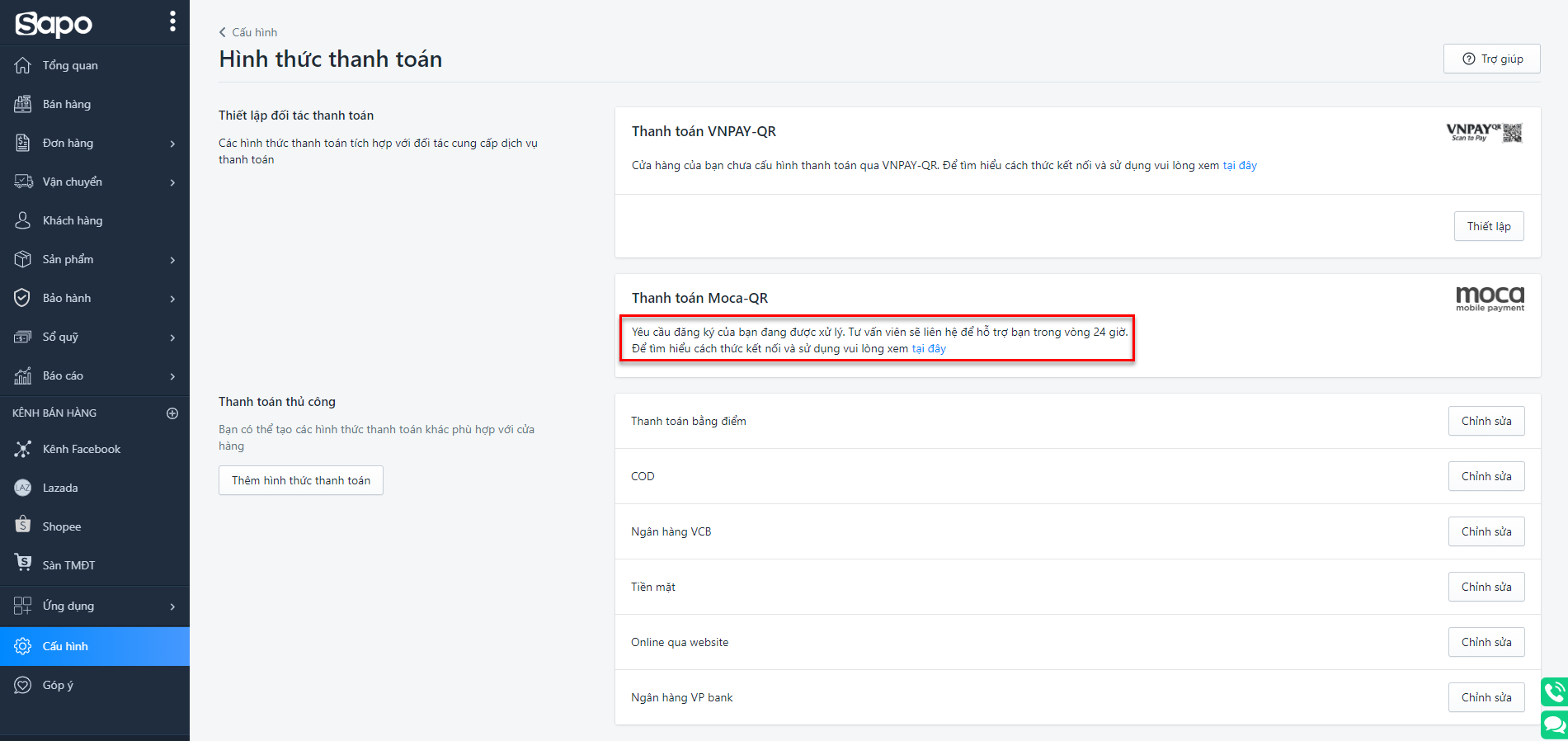Go back via Cấu hình breadcrumb
The width and height of the screenshot is (1568, 741).
pos(248,32)
